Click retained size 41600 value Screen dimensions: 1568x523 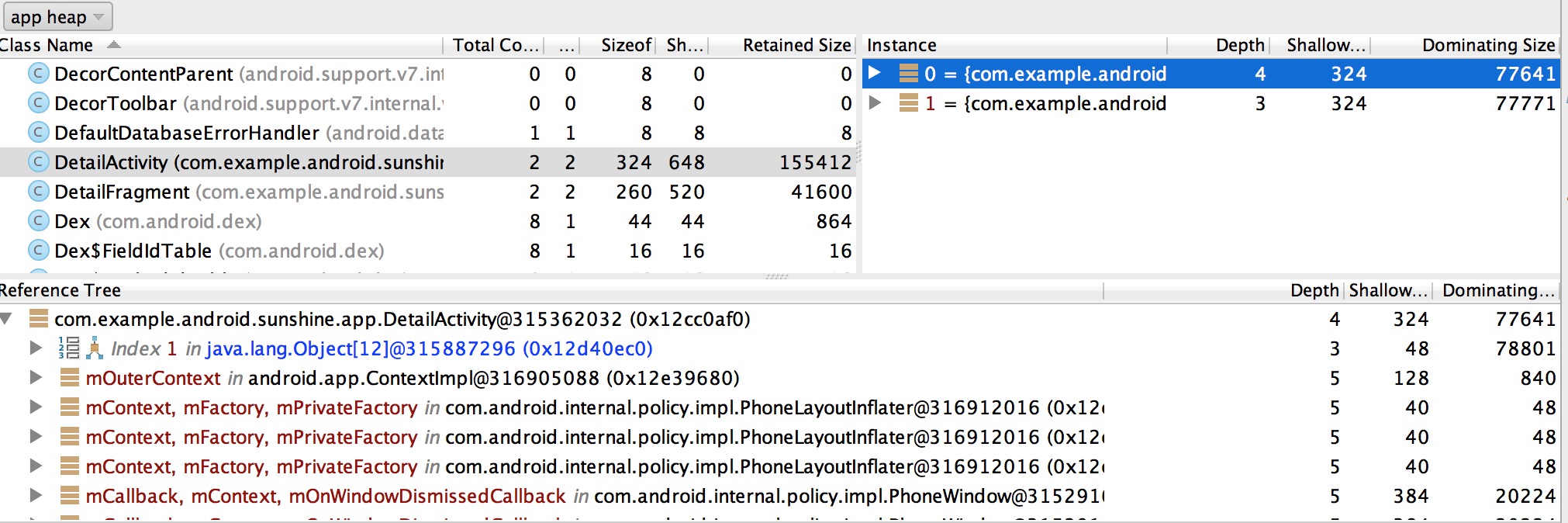821,192
